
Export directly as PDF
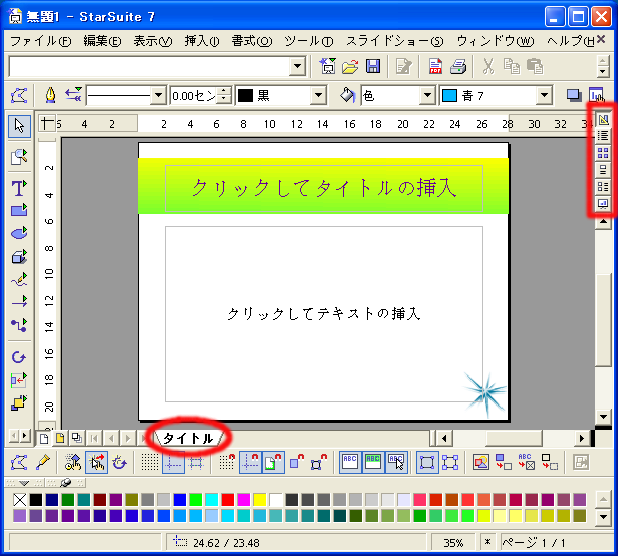point(435,66)
